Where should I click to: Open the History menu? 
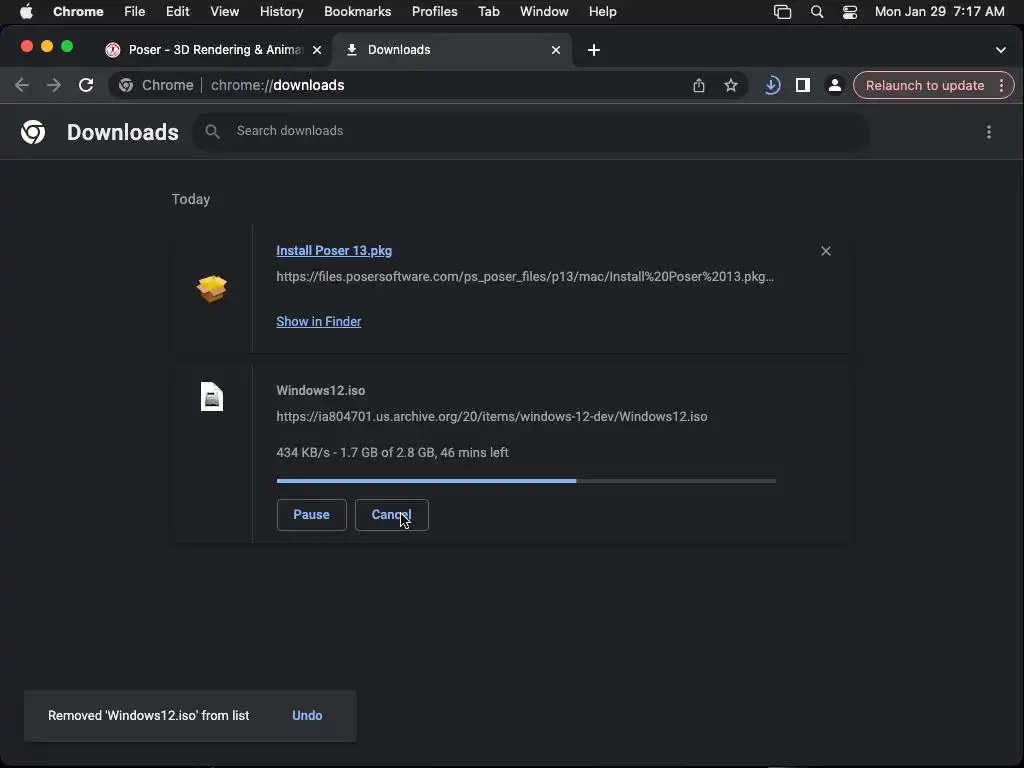click(x=281, y=12)
